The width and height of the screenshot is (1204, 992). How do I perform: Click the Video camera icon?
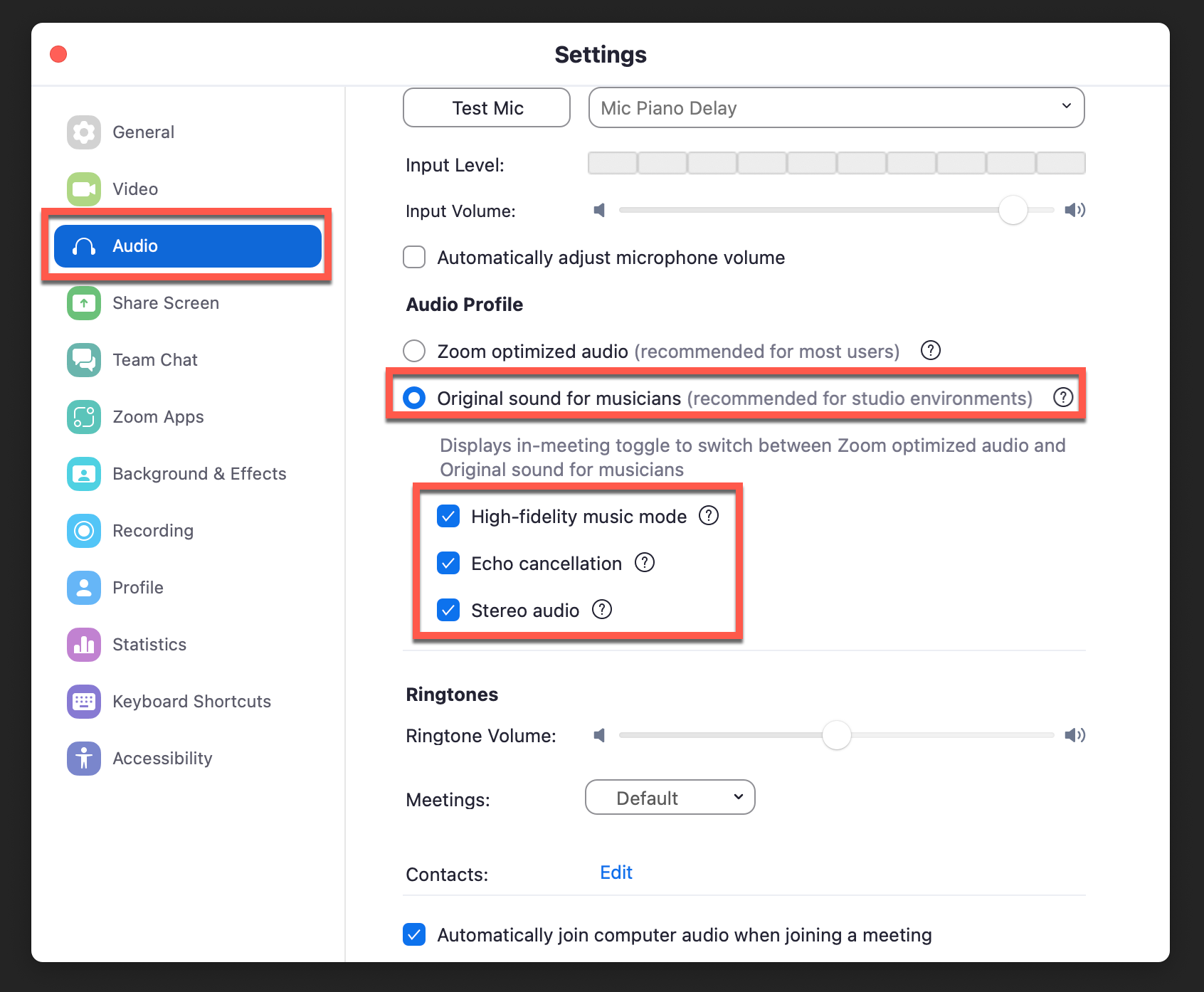[84, 189]
